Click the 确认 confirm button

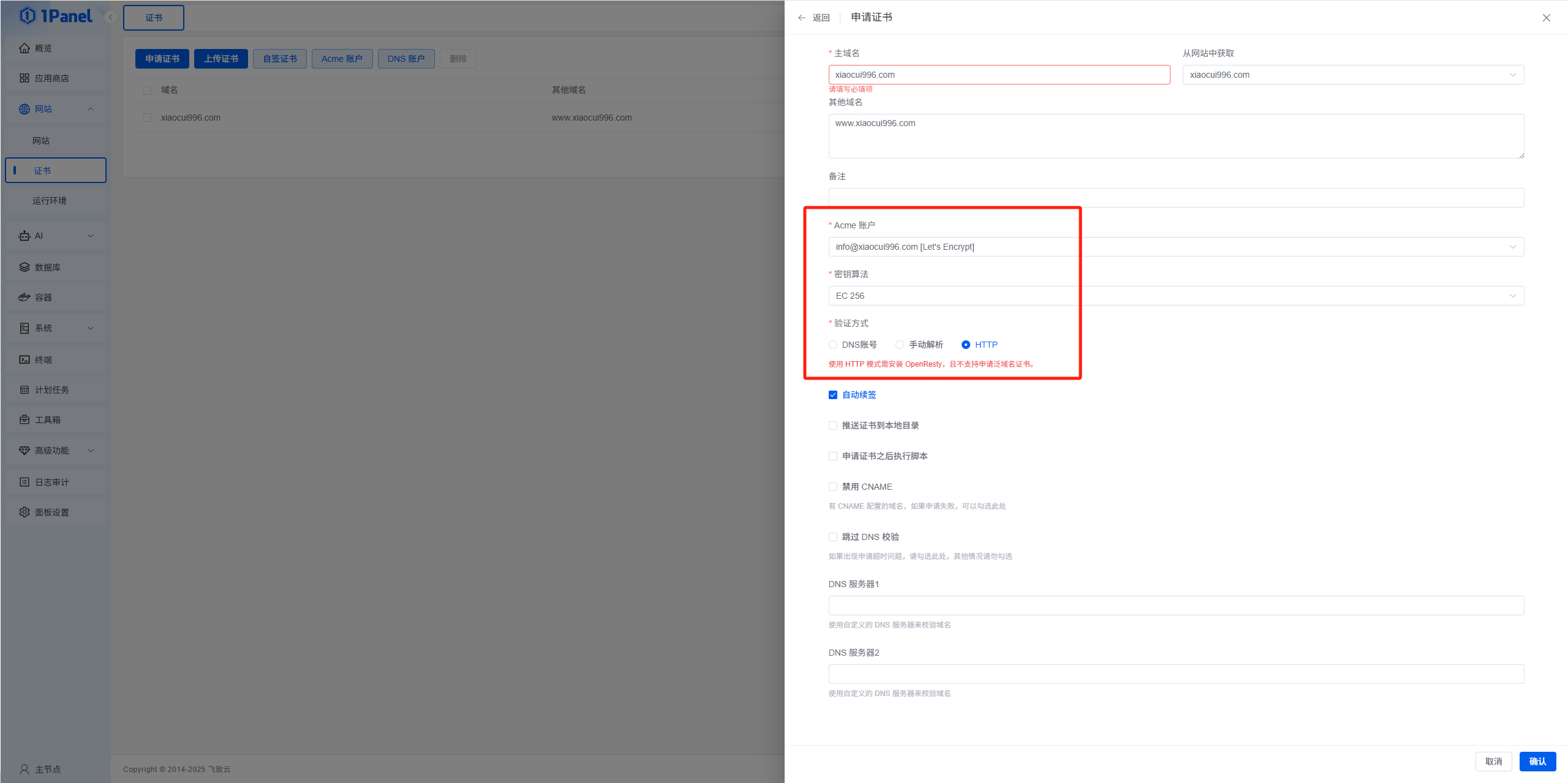(1537, 761)
